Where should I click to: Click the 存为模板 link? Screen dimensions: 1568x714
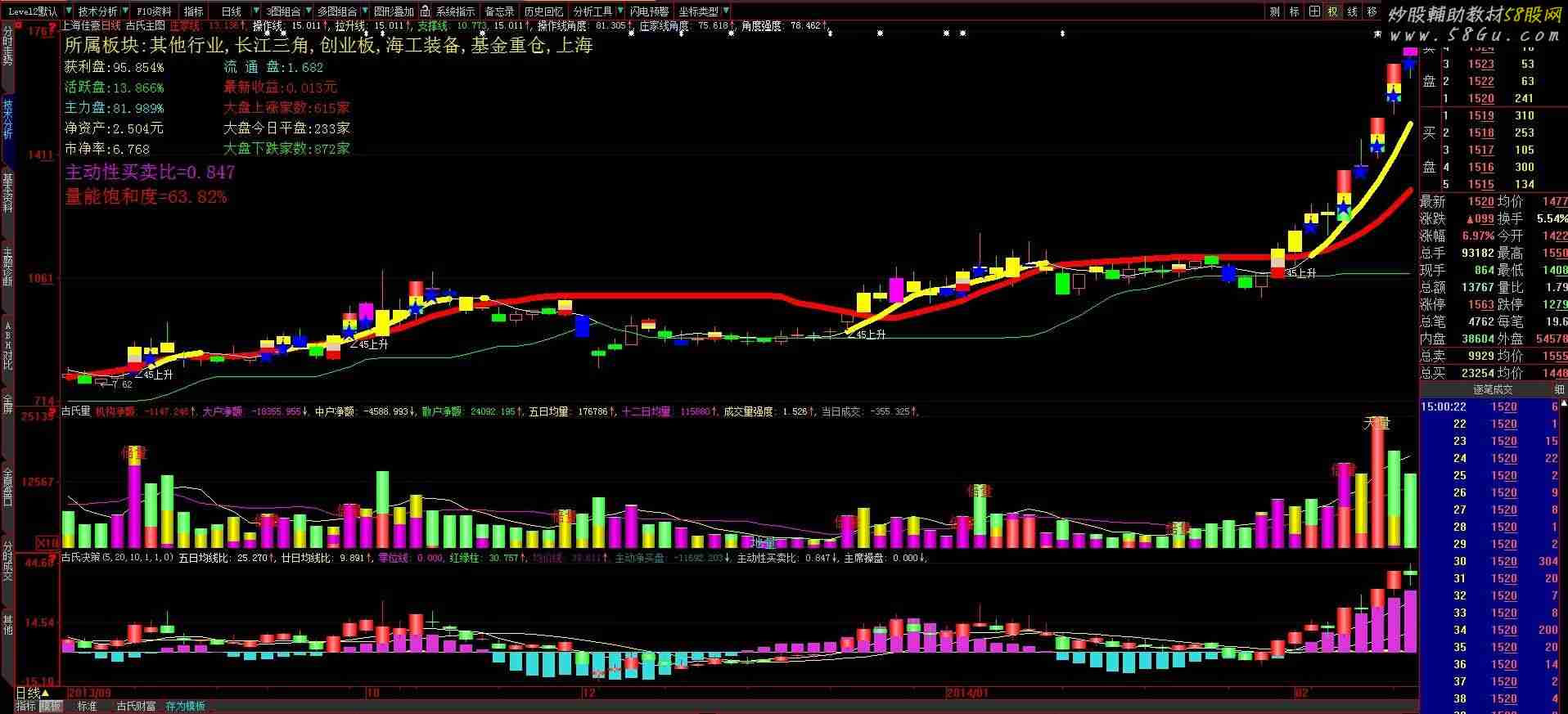click(186, 706)
